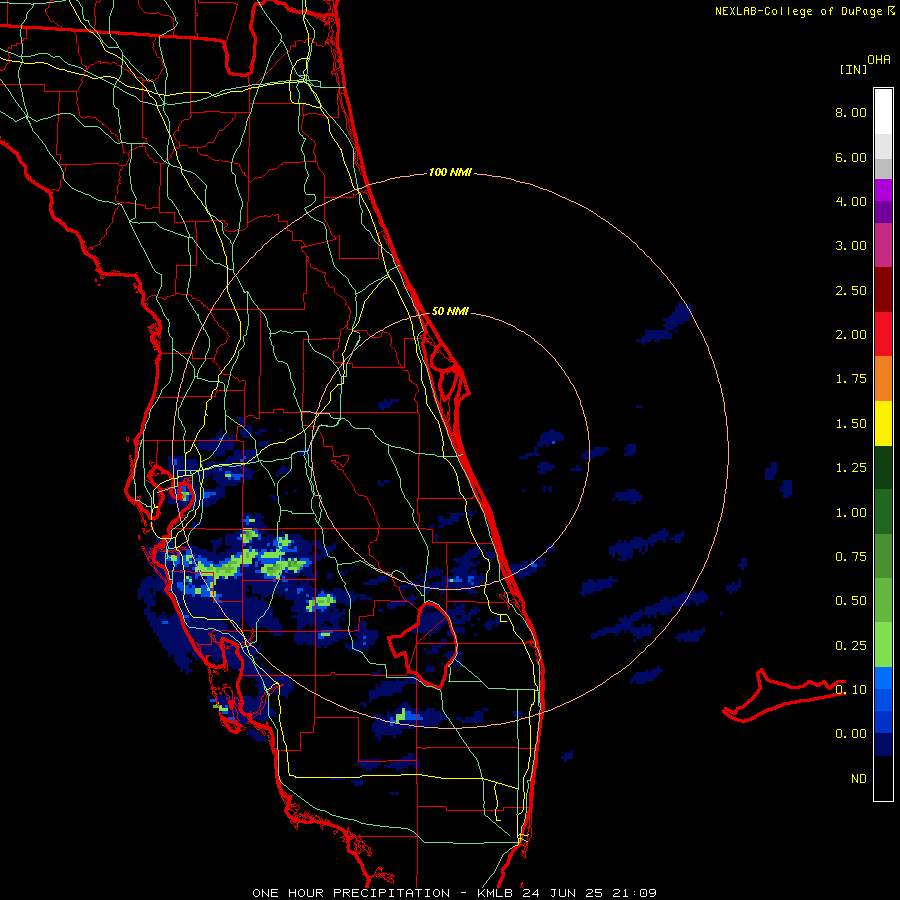Select the 1.00 legend value
900x900 pixels.
851,513
